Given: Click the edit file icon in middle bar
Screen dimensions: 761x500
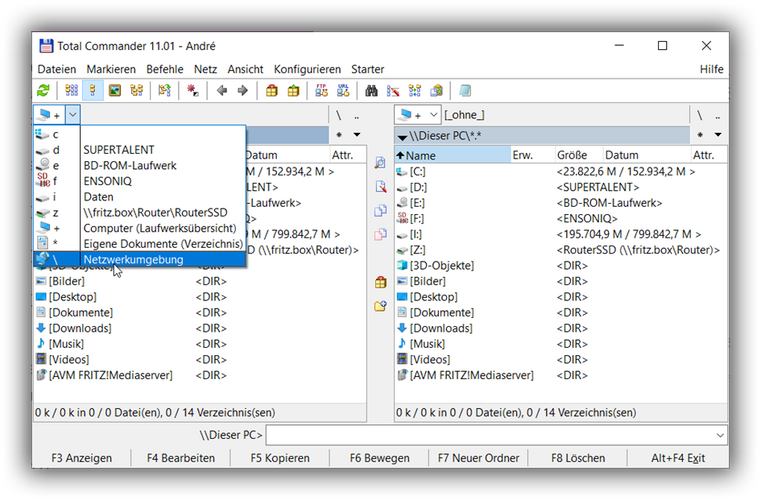Looking at the screenshot, I should (380, 186).
